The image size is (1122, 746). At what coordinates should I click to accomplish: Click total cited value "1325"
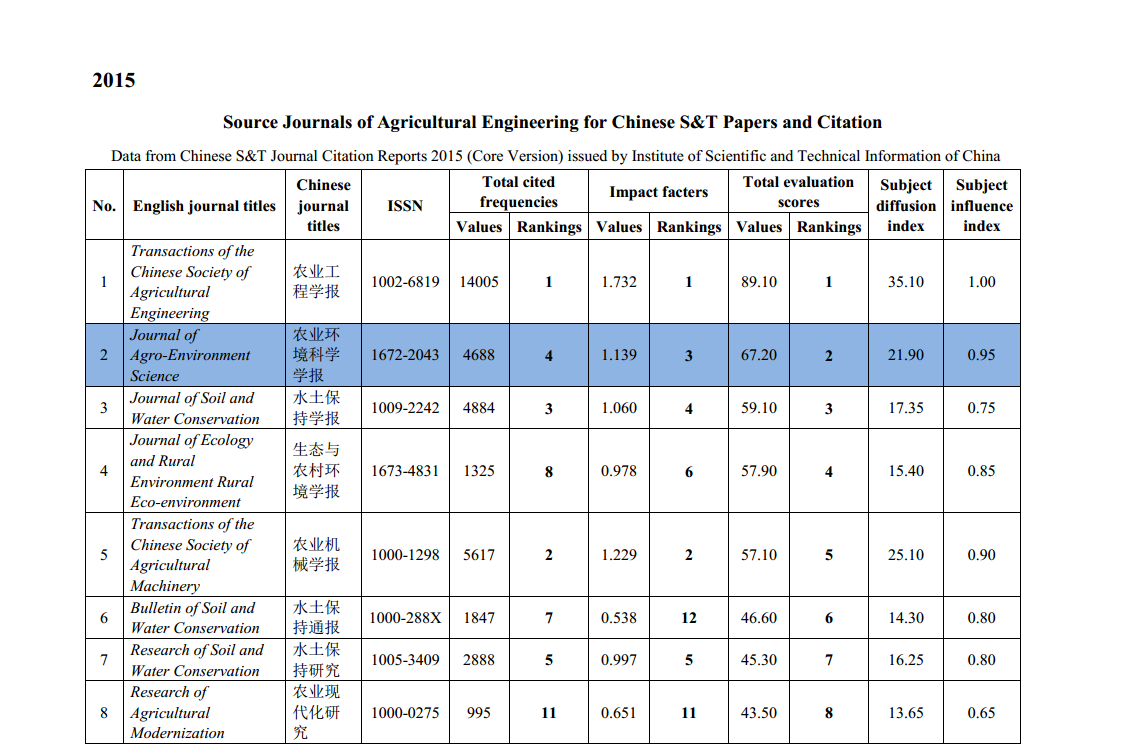[479, 471]
